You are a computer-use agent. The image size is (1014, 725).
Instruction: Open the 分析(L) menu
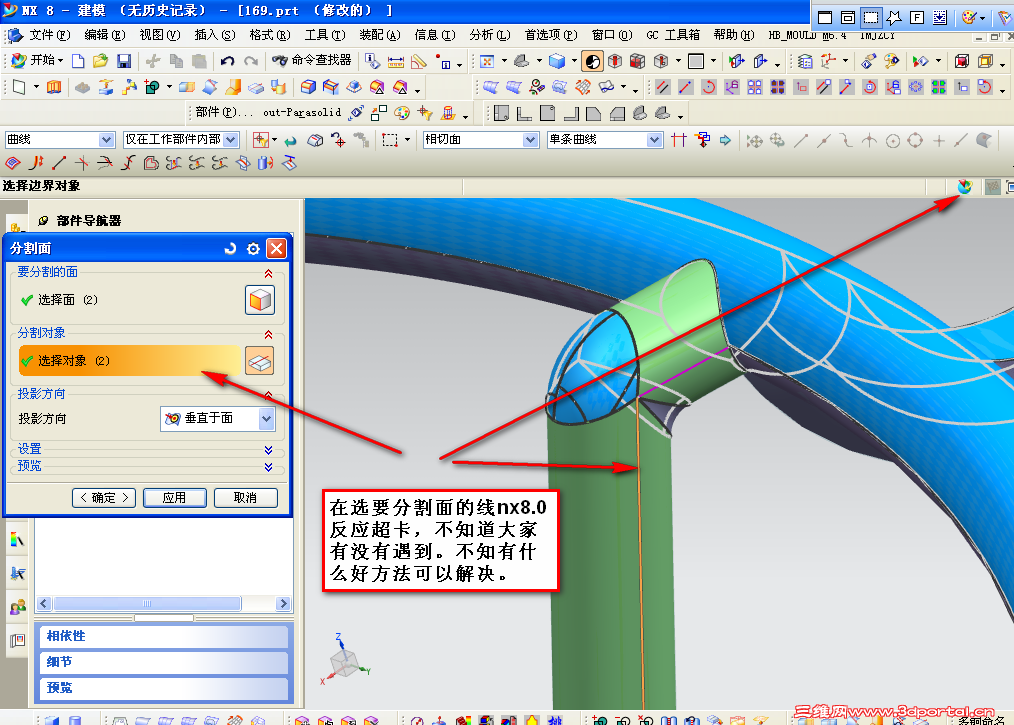pos(490,36)
